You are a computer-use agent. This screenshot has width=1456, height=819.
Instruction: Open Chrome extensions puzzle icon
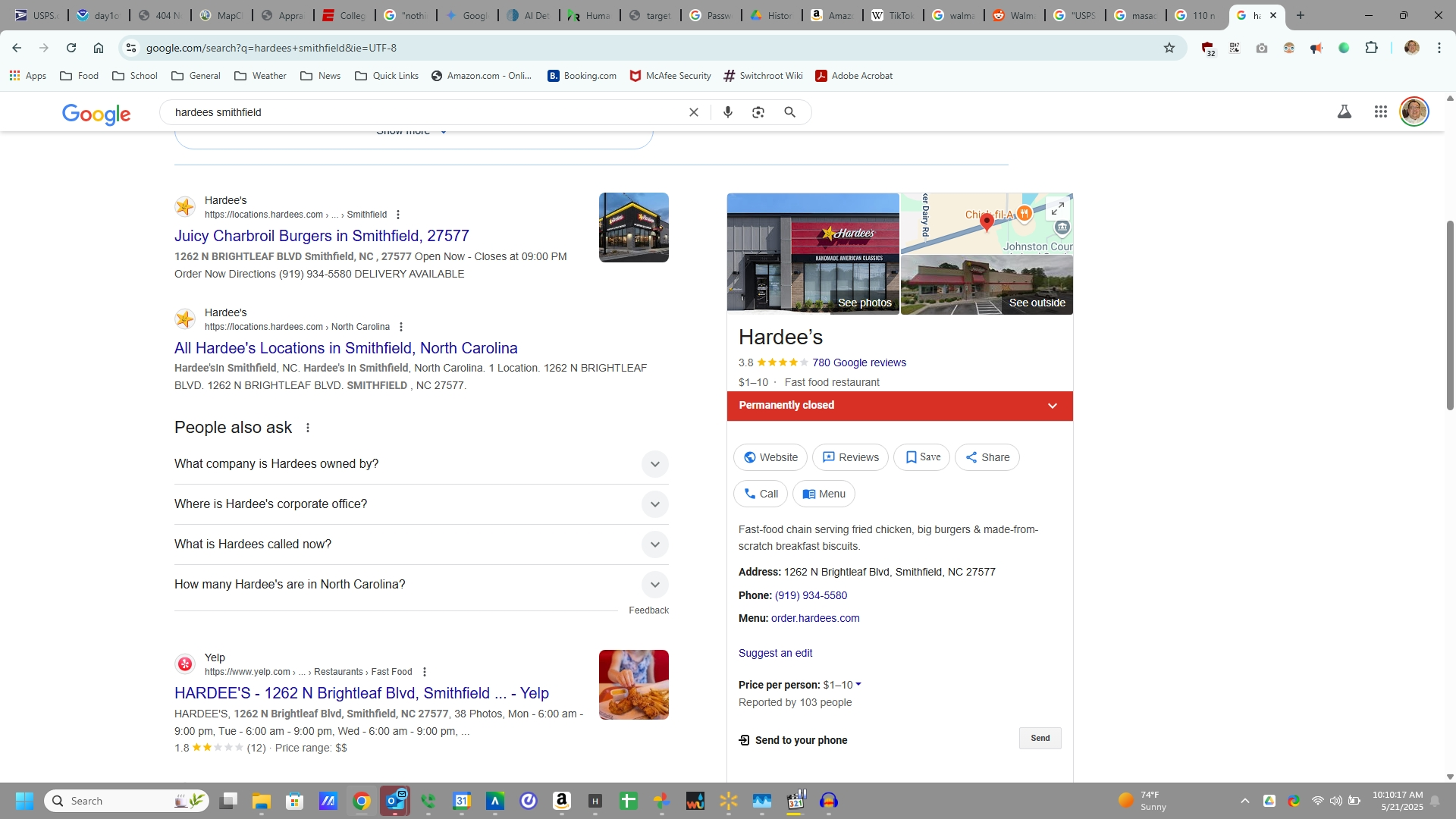pos(1371,48)
